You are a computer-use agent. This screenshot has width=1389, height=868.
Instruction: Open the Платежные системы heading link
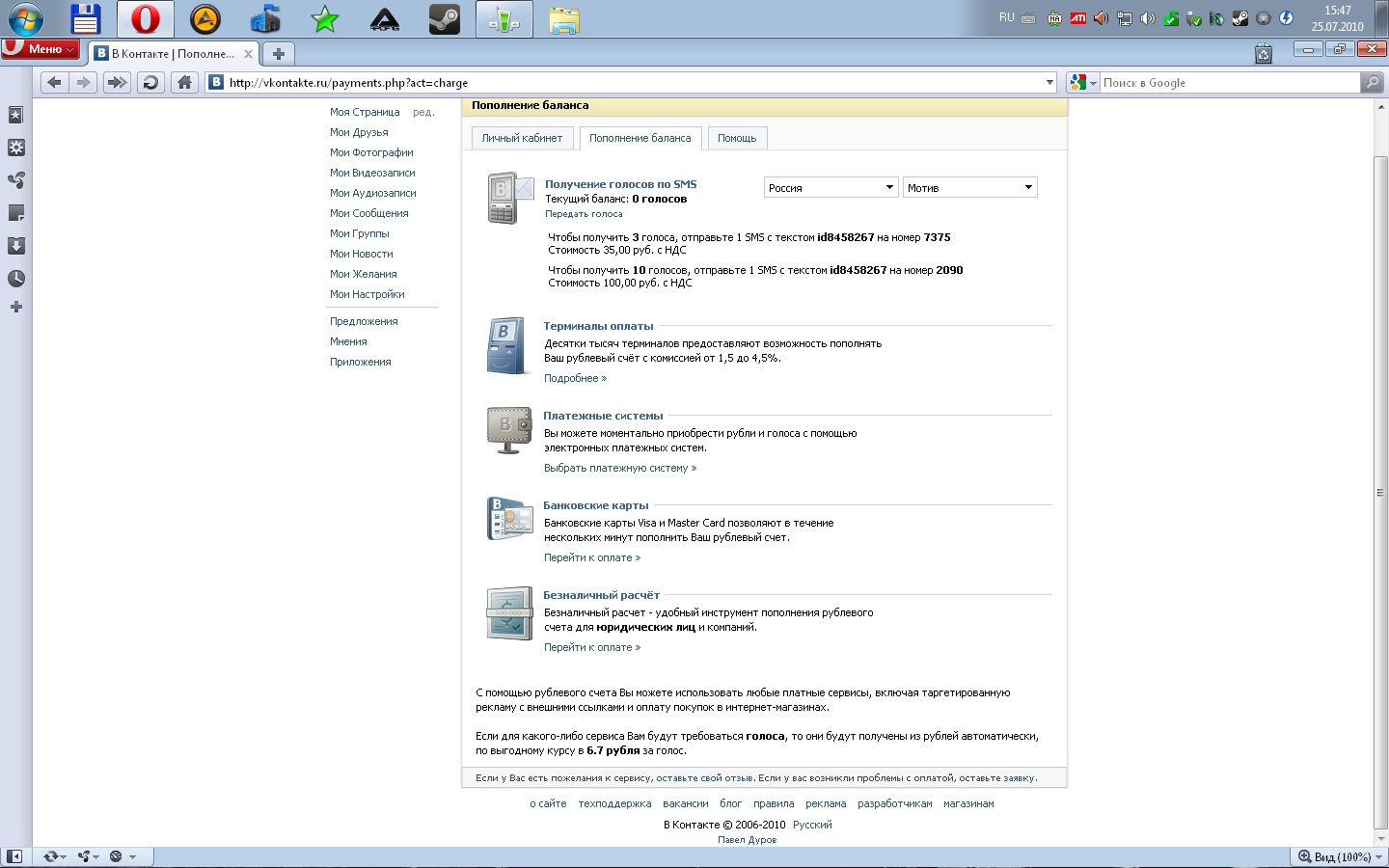tap(603, 416)
